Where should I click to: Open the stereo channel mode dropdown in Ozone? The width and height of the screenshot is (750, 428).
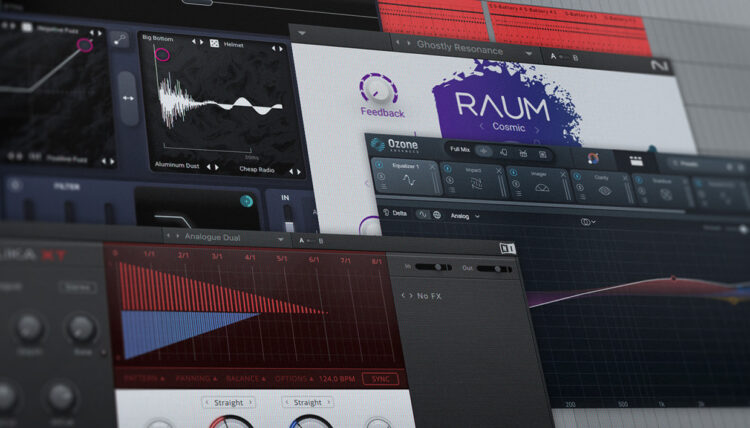coord(588,222)
